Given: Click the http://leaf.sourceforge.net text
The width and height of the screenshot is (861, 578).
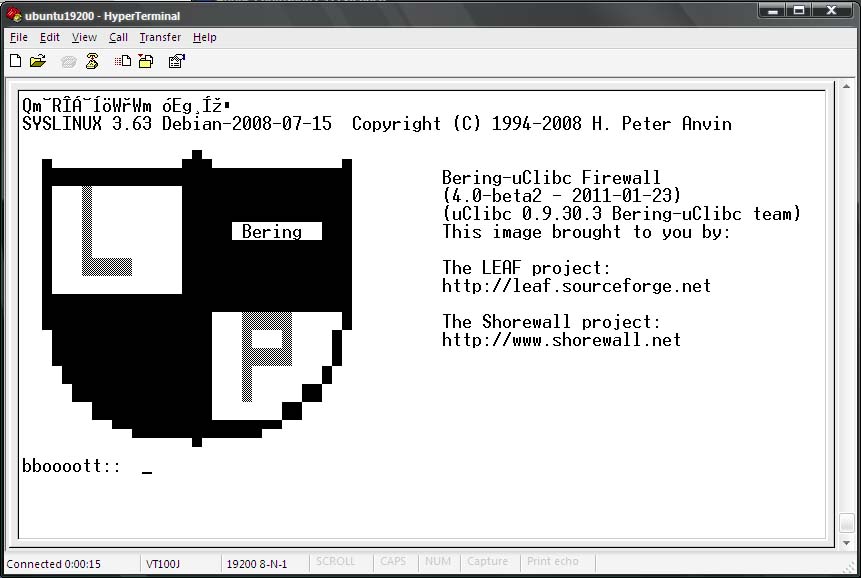Looking at the screenshot, I should [577, 286].
